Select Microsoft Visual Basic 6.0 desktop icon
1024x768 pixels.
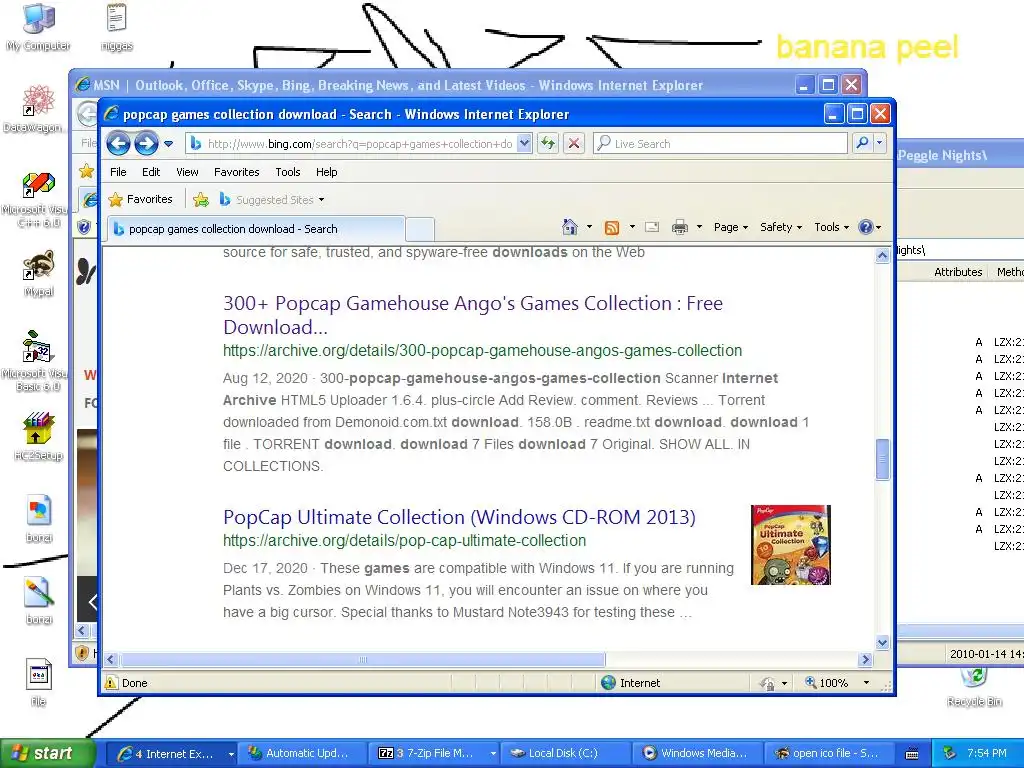pos(37,360)
